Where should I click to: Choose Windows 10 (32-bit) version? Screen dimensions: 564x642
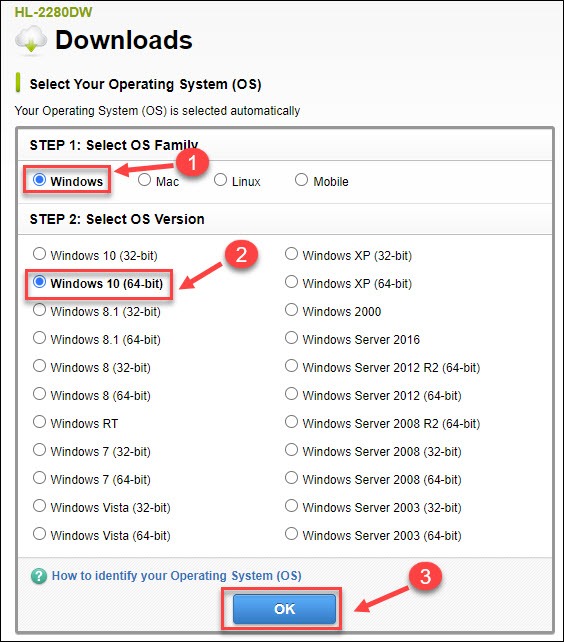[39, 254]
